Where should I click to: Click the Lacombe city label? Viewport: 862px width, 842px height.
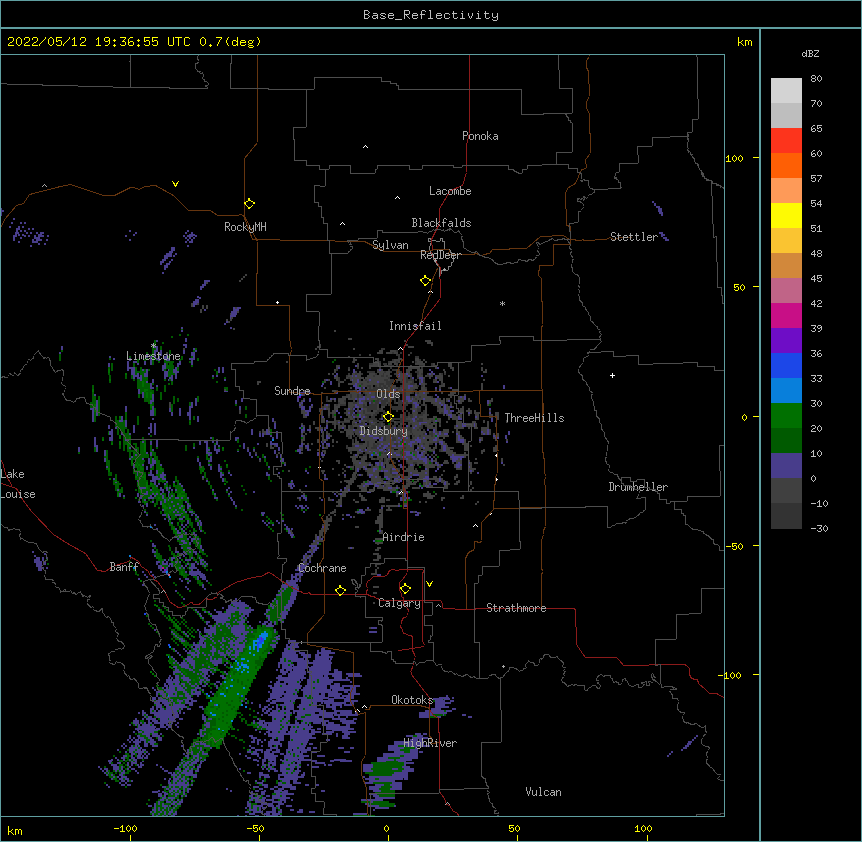(x=450, y=191)
